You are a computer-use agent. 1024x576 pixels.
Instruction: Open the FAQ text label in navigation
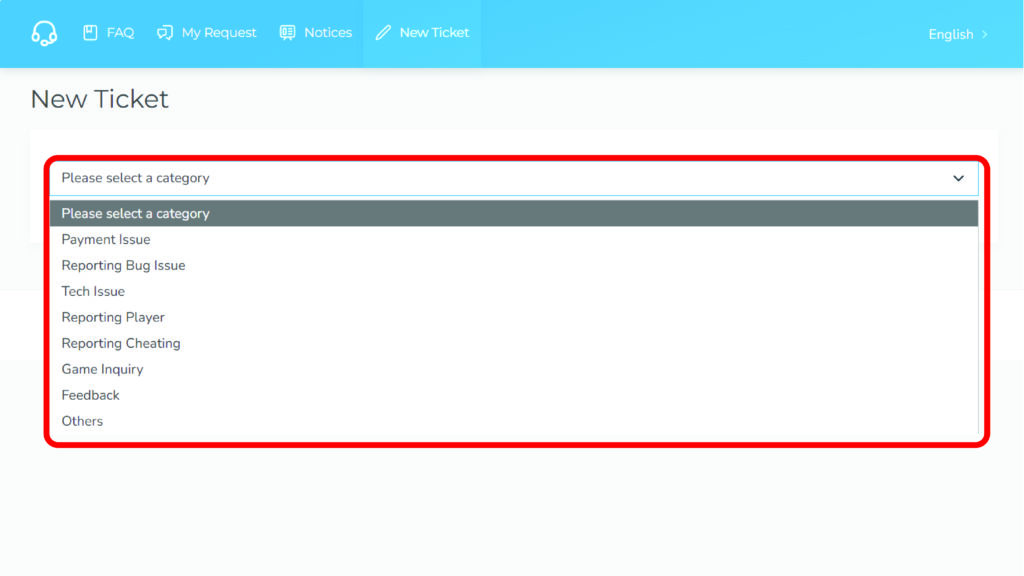click(x=120, y=33)
